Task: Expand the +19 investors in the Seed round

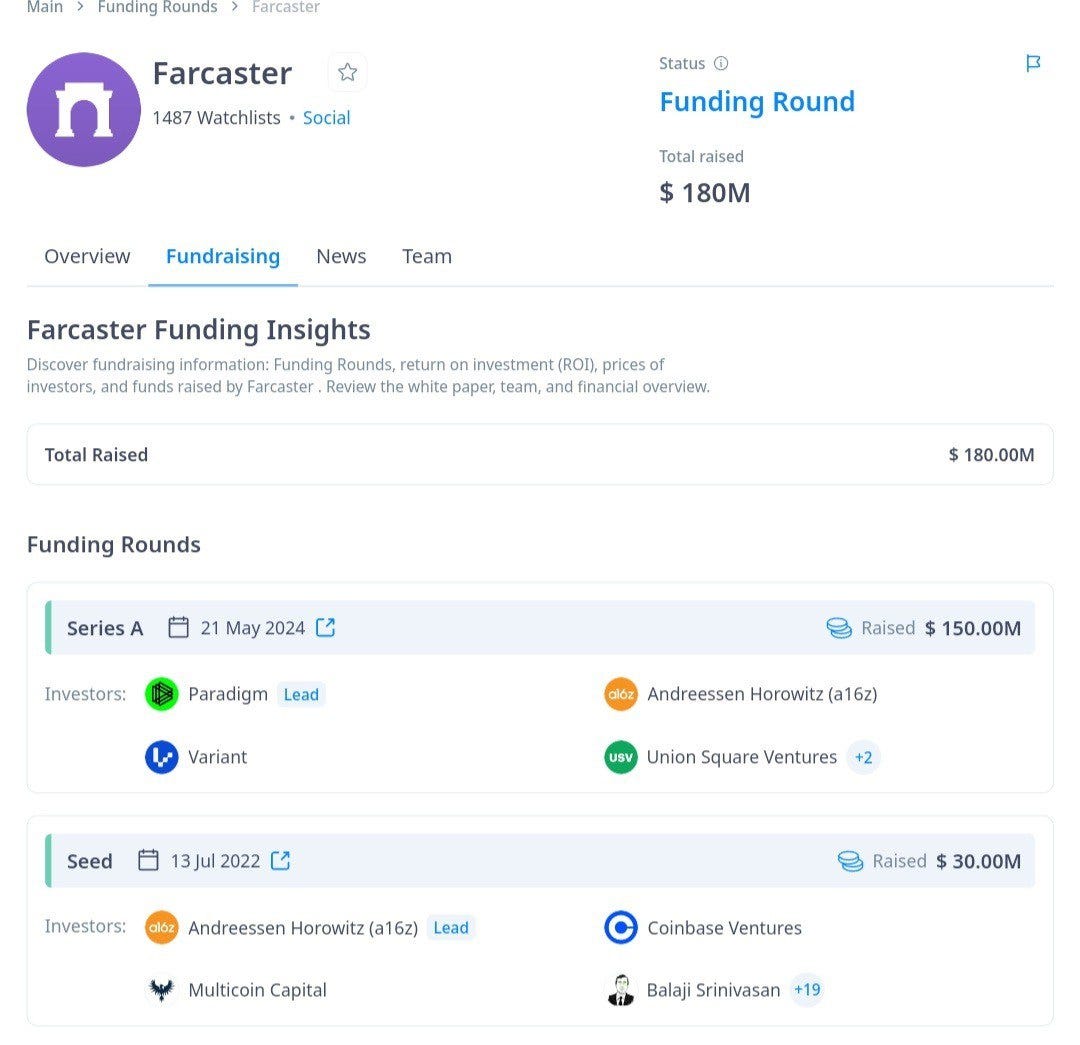Action: coord(806,989)
